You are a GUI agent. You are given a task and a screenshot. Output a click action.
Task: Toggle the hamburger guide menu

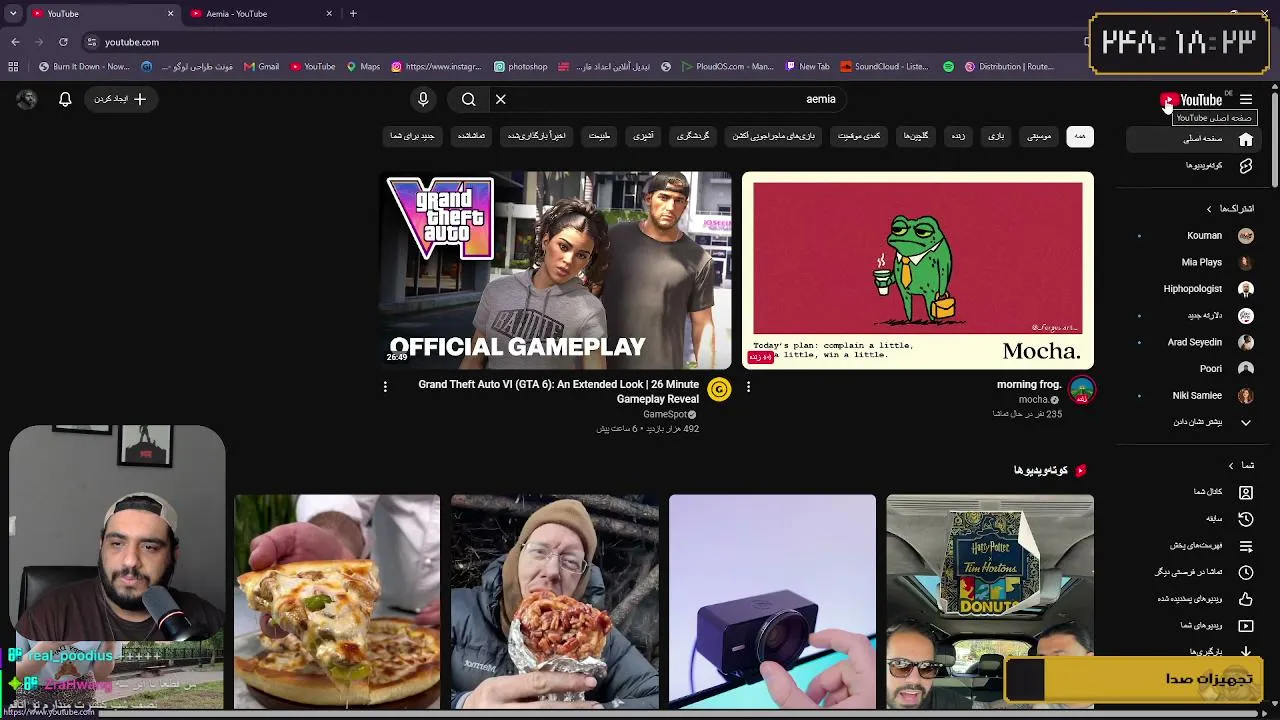pos(1246,100)
